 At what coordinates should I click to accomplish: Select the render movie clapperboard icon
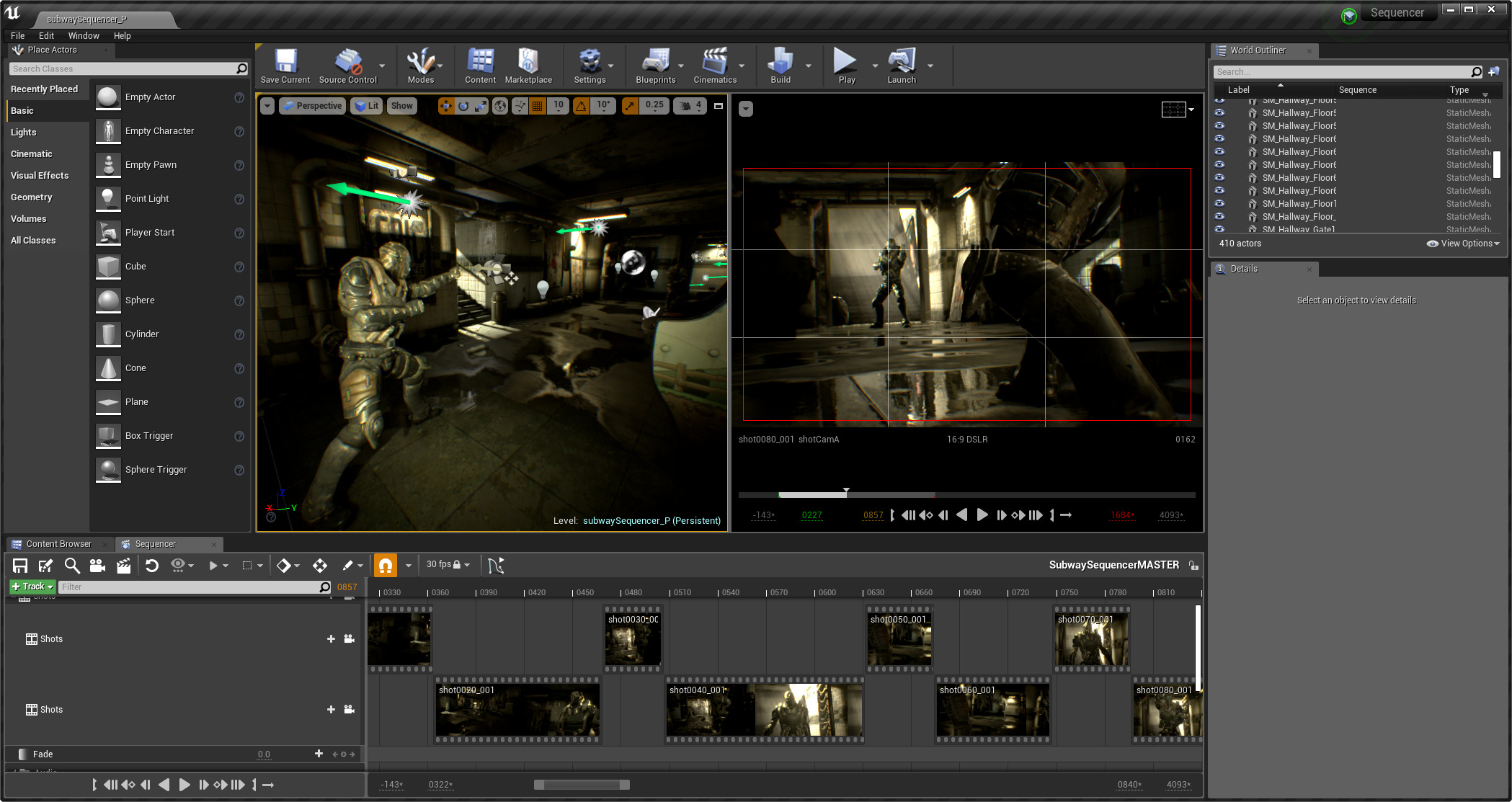coord(123,566)
